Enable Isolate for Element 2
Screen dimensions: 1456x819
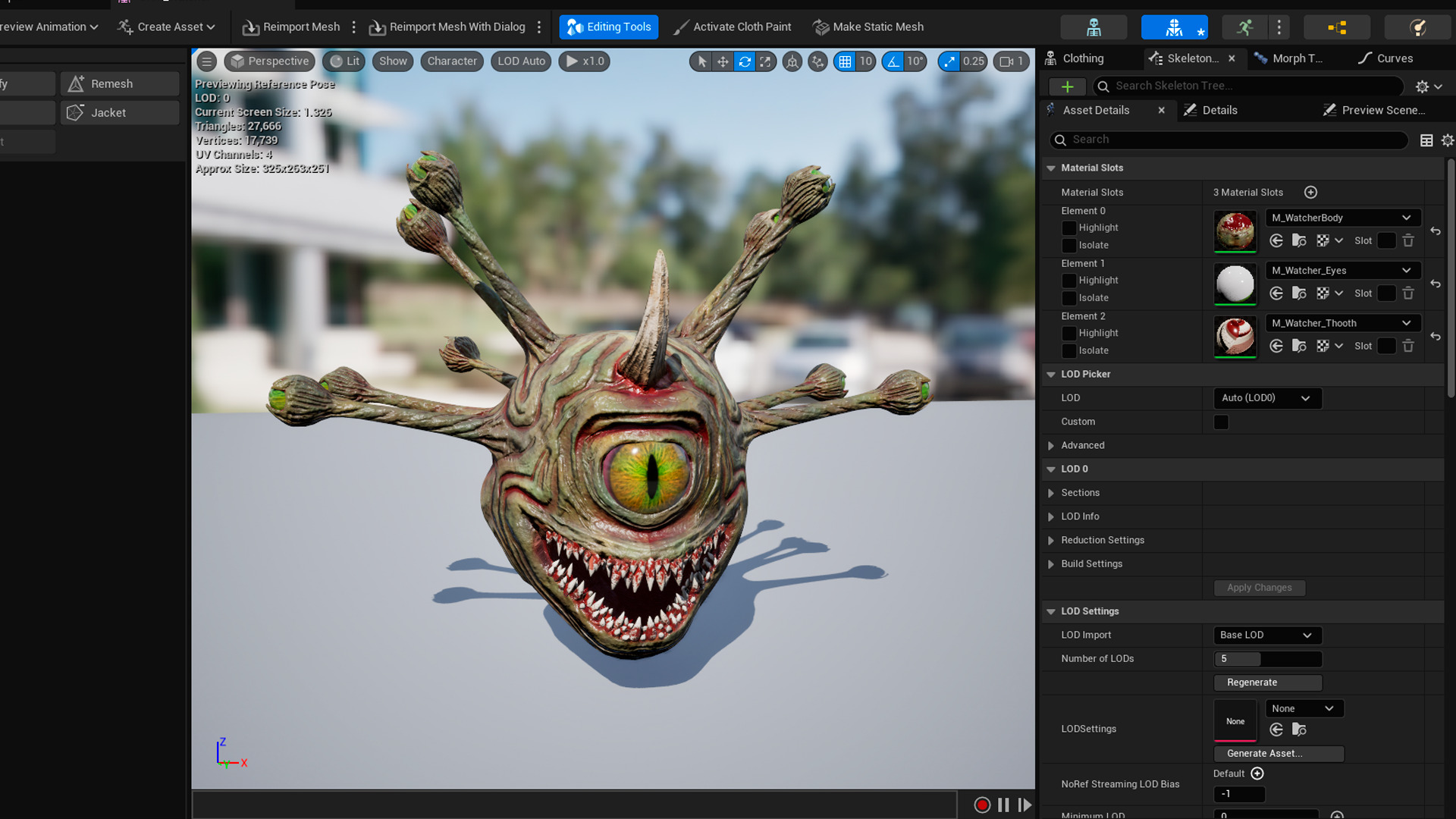click(1069, 351)
